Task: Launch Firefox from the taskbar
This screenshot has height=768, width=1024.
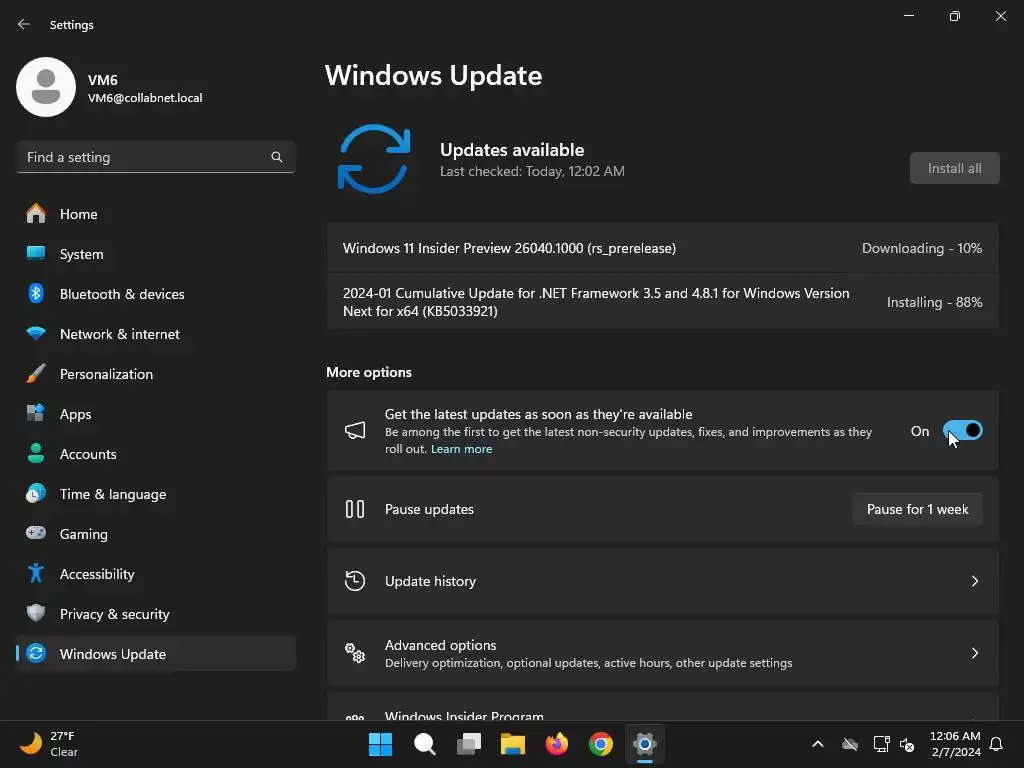Action: pyautogui.click(x=556, y=744)
